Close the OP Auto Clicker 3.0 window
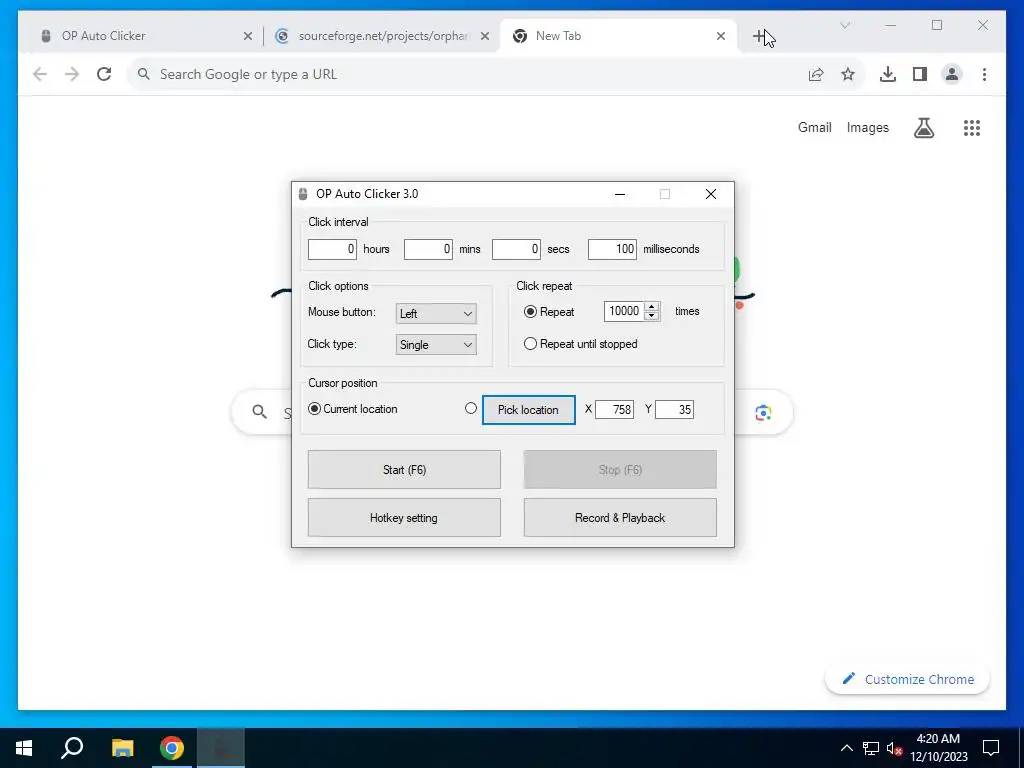 711,194
